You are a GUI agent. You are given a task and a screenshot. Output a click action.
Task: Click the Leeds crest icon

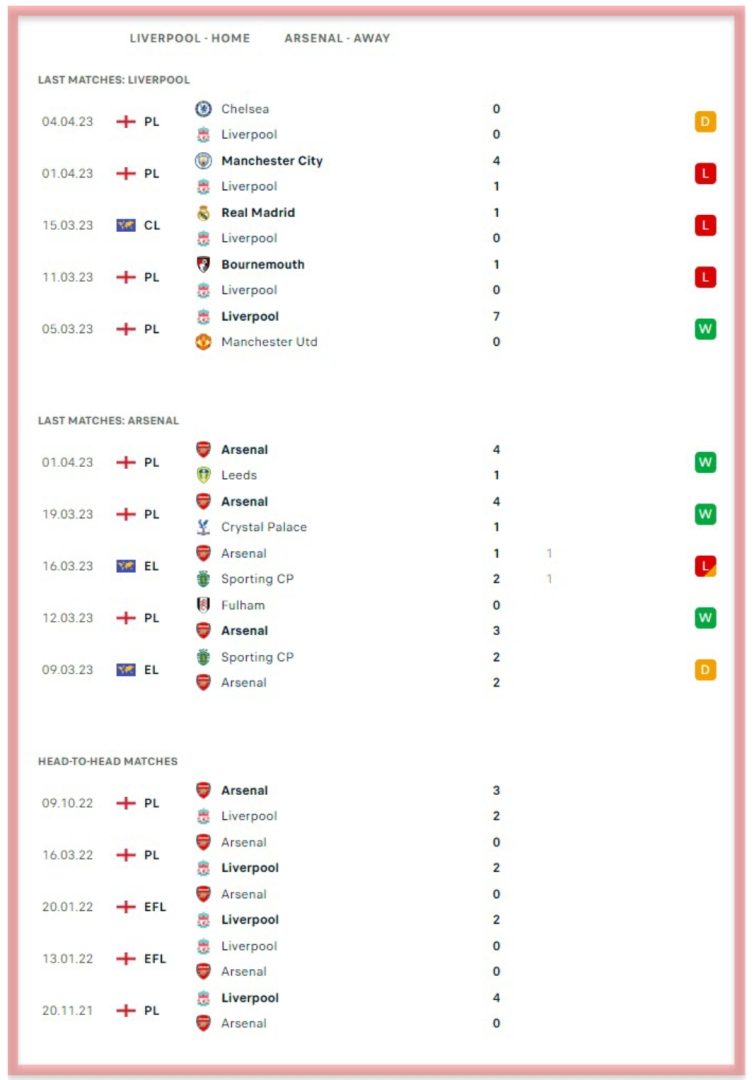tap(203, 475)
